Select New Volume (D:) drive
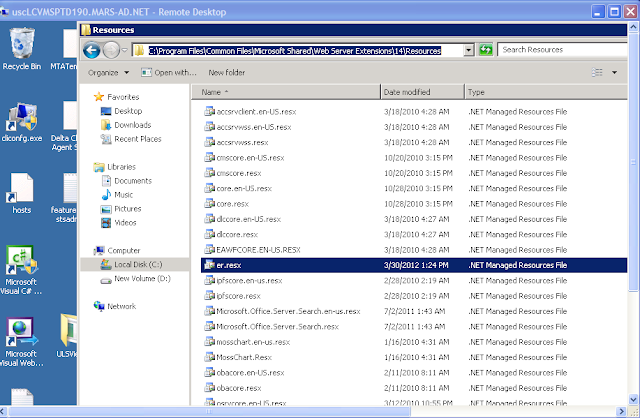The width and height of the screenshot is (640, 418). [136, 279]
